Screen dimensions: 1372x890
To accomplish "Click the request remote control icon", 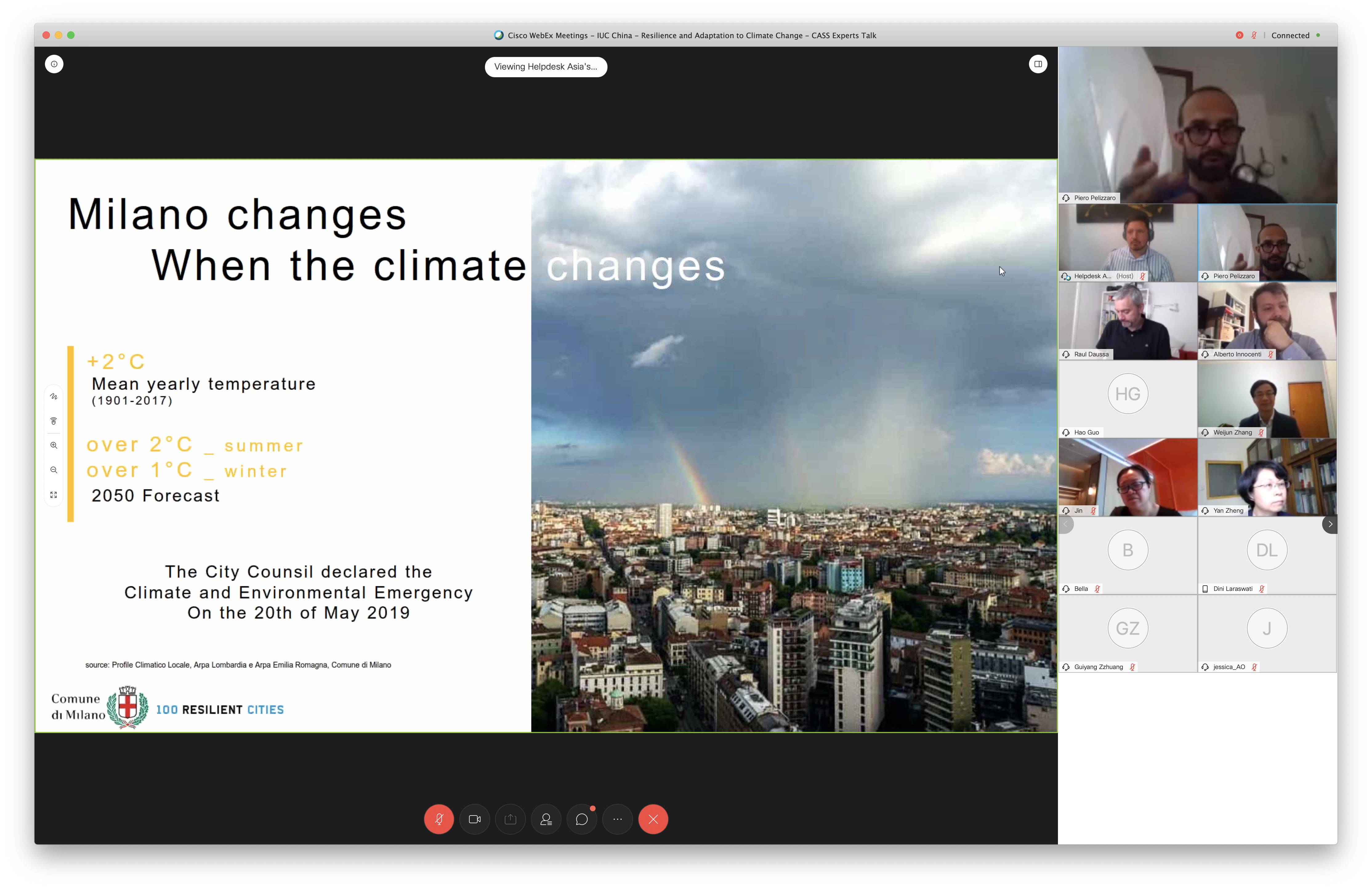I will [x=54, y=421].
